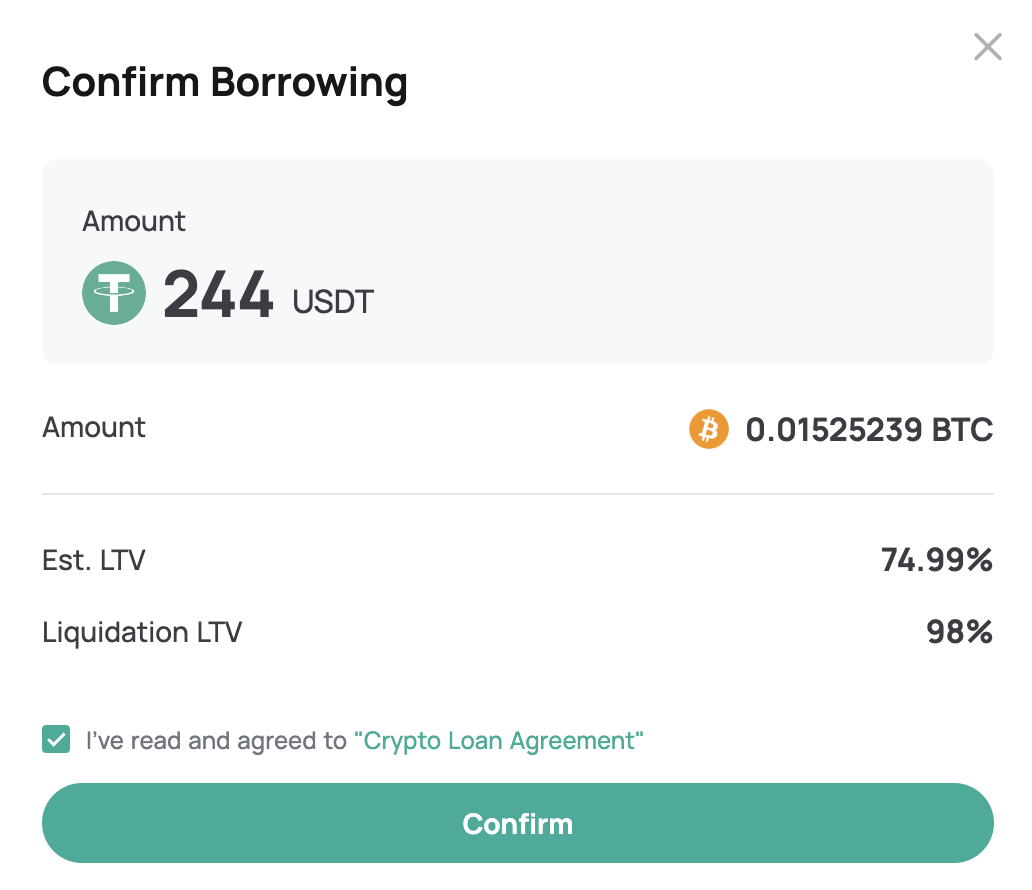Viewport: 1032px width, 890px height.
Task: Click the USDT currency label
Action: (333, 302)
